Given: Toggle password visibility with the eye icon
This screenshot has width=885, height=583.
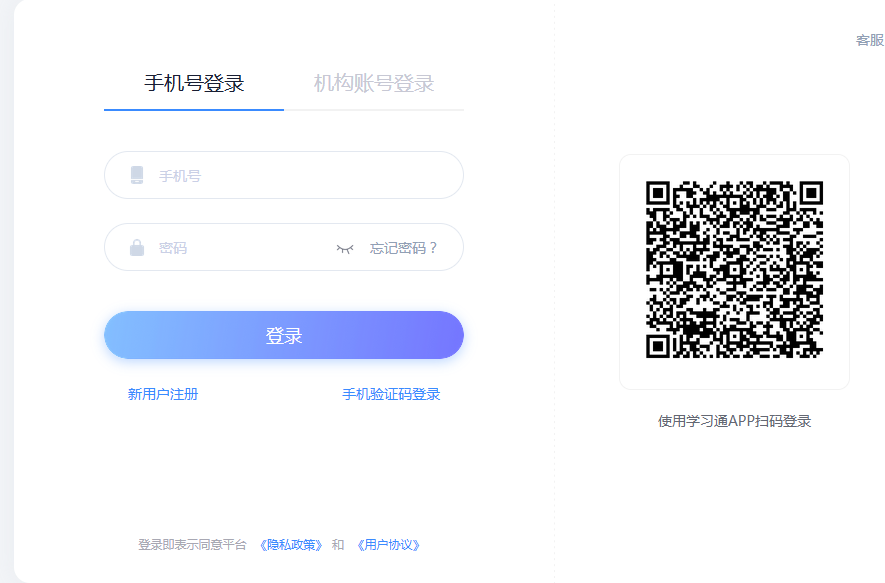Looking at the screenshot, I should click(345, 248).
